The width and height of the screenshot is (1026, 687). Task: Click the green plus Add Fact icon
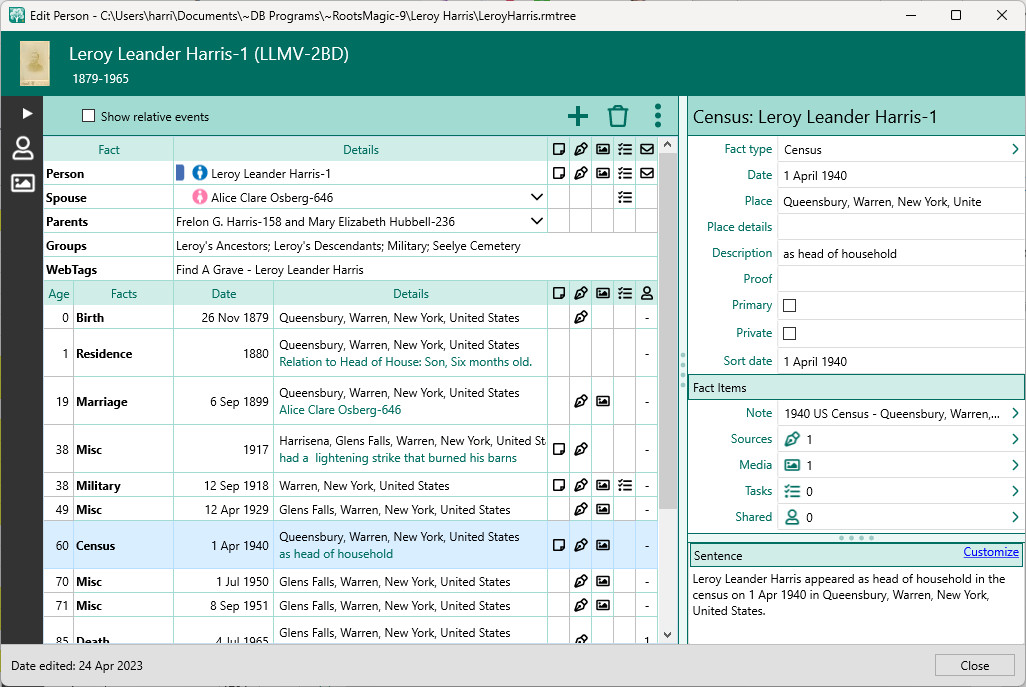(x=578, y=116)
